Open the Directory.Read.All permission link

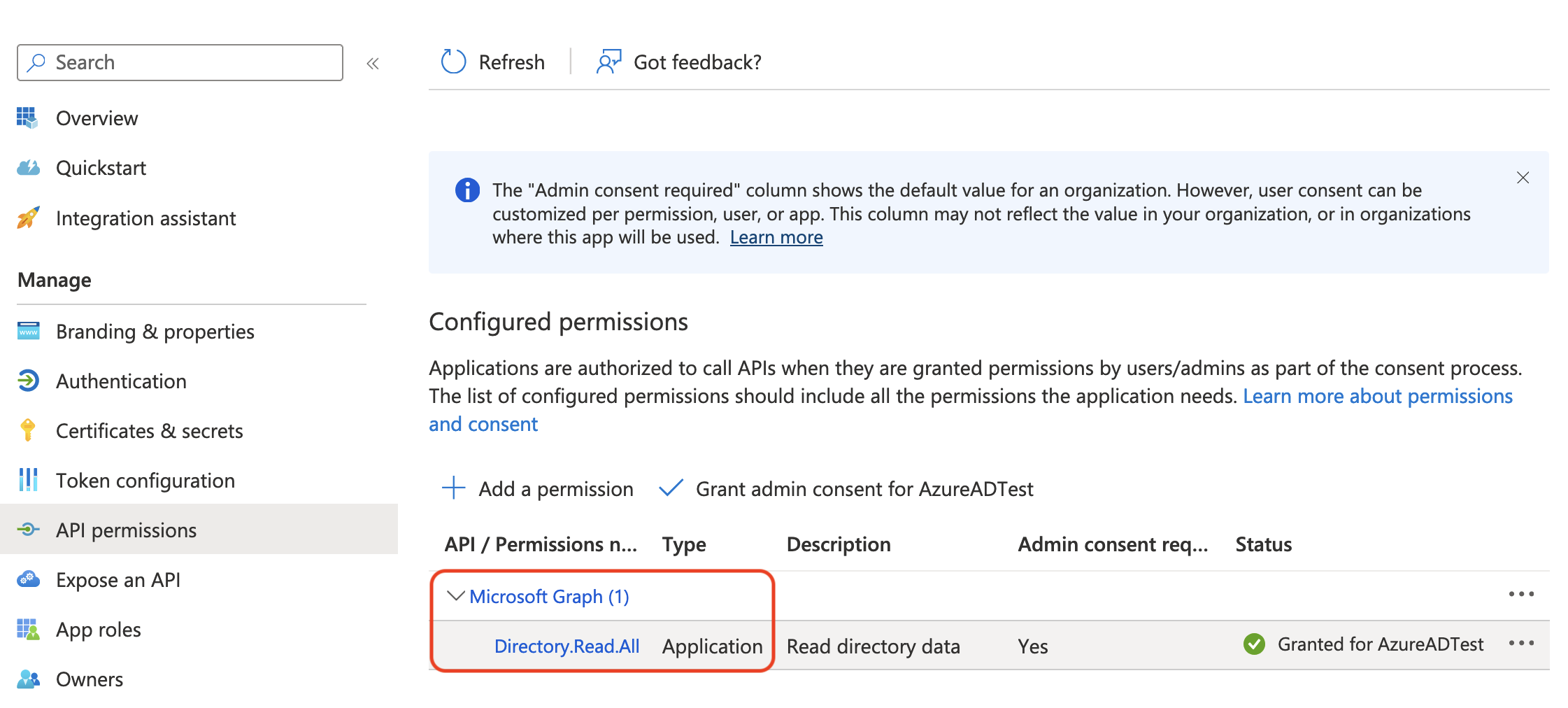(567, 646)
